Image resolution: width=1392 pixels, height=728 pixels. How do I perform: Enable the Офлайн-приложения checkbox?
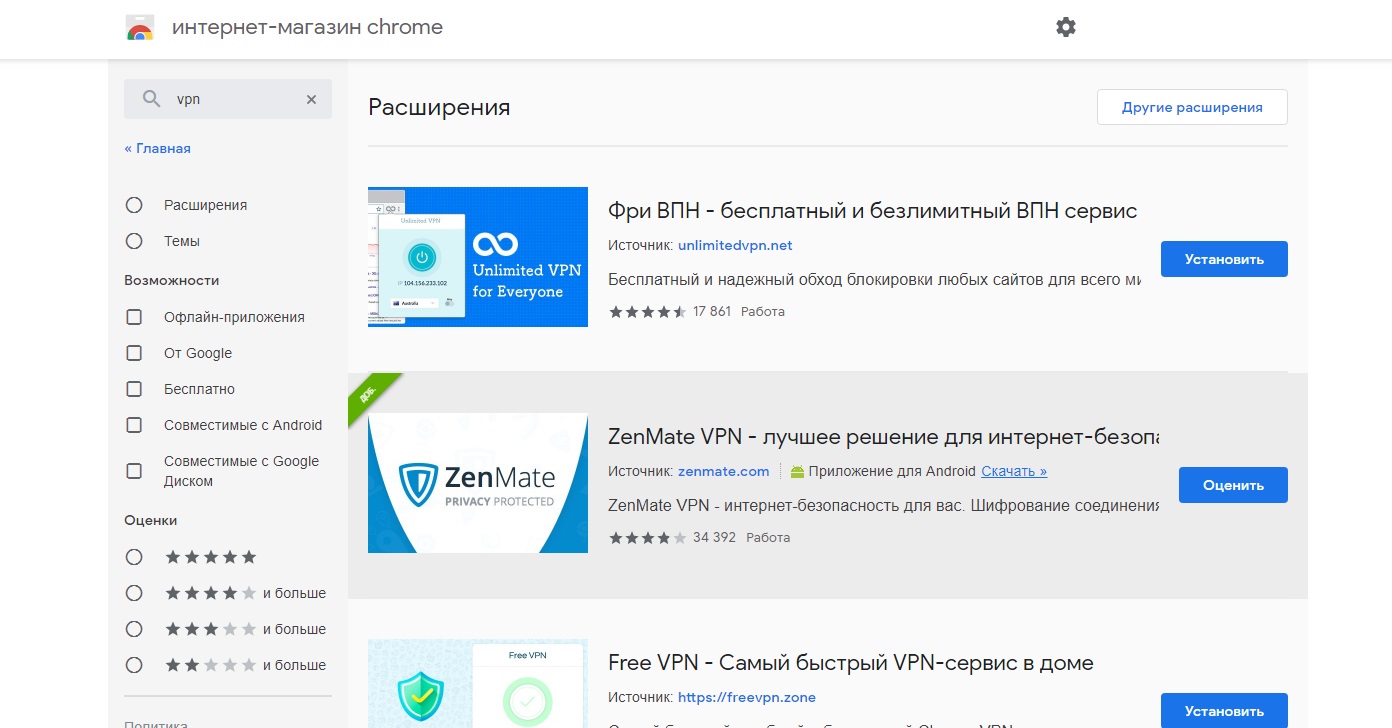pyautogui.click(x=134, y=317)
